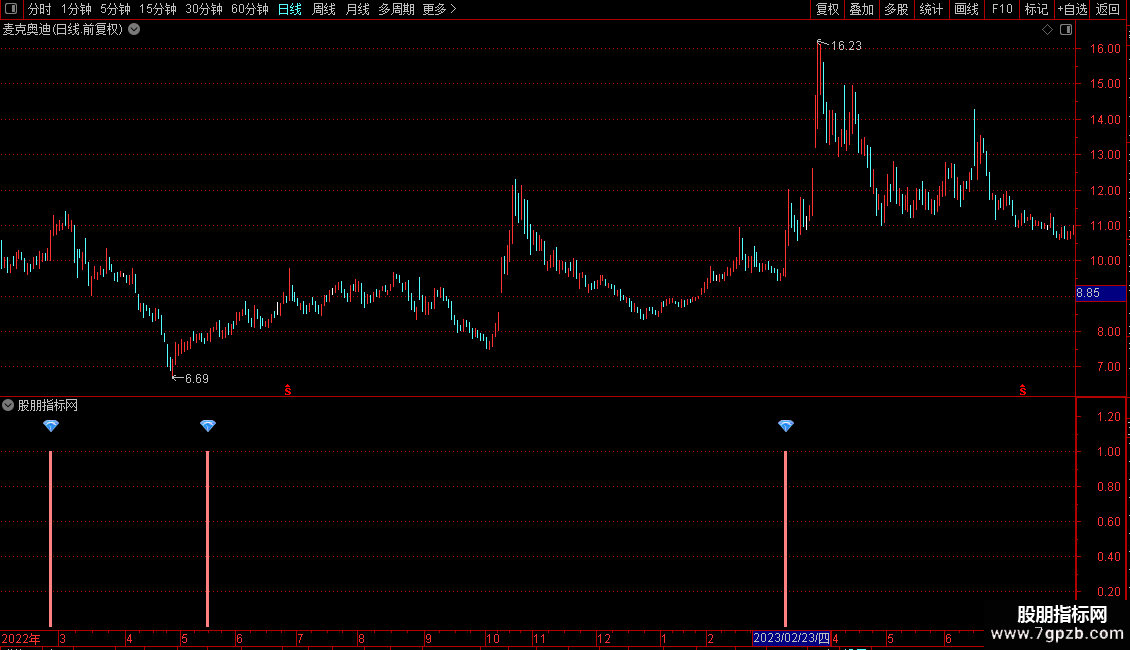Click the 1.00 indicator axis label

1108,452
